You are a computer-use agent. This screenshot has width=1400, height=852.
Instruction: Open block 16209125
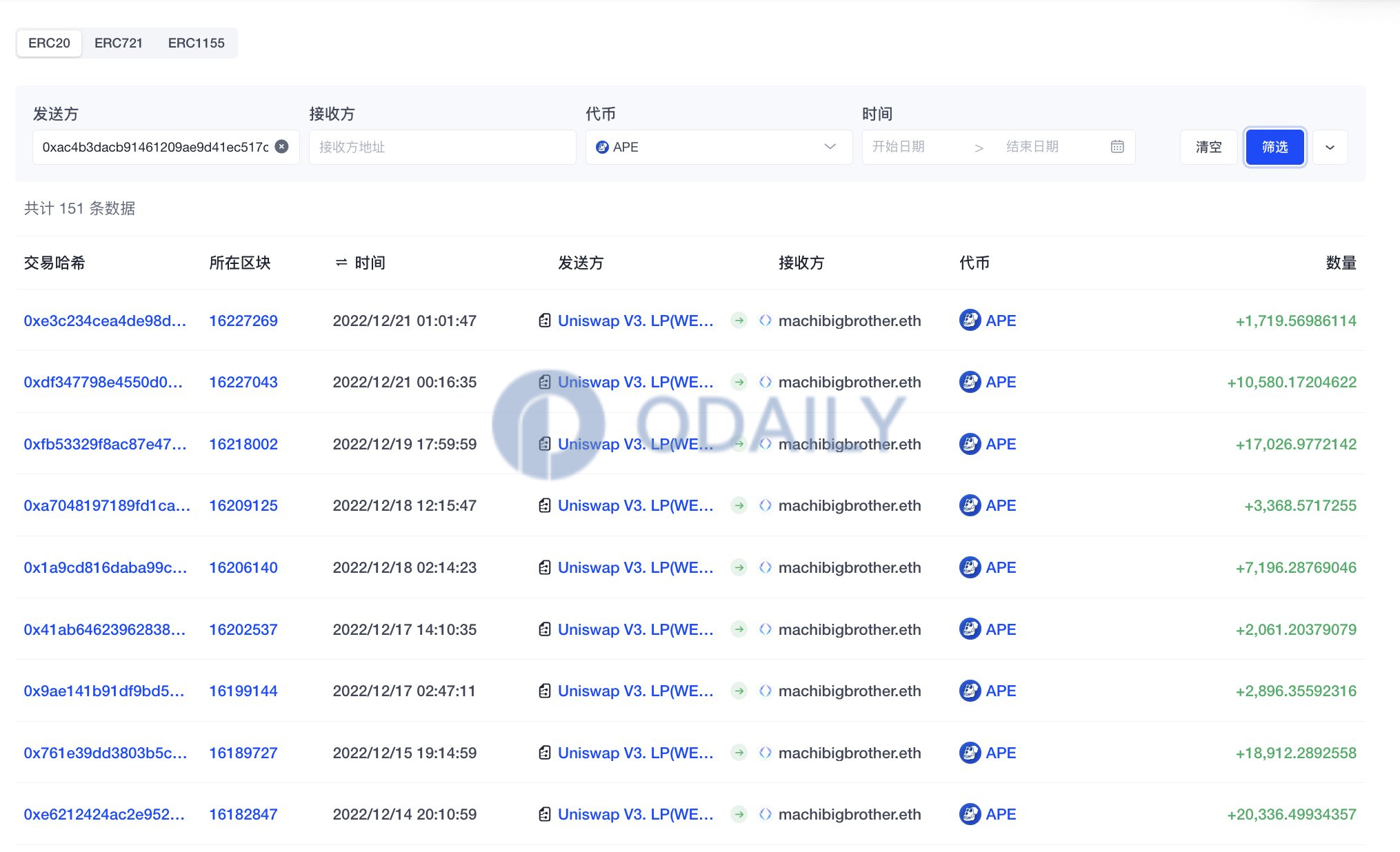coord(243,505)
